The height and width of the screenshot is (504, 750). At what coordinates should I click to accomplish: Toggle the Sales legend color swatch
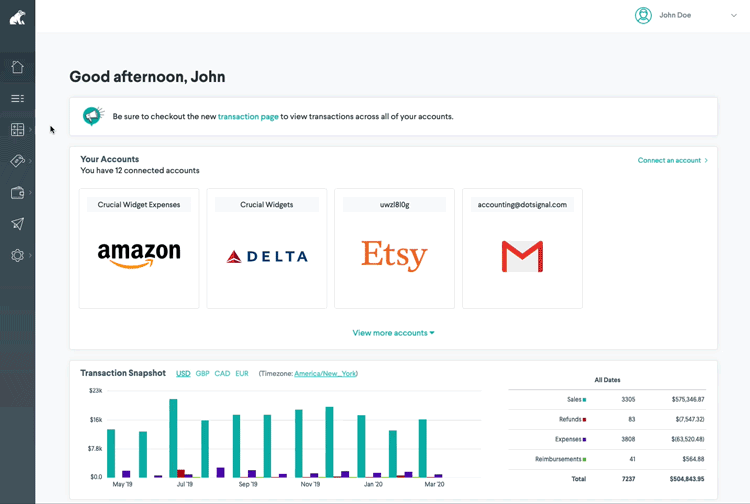(x=584, y=400)
